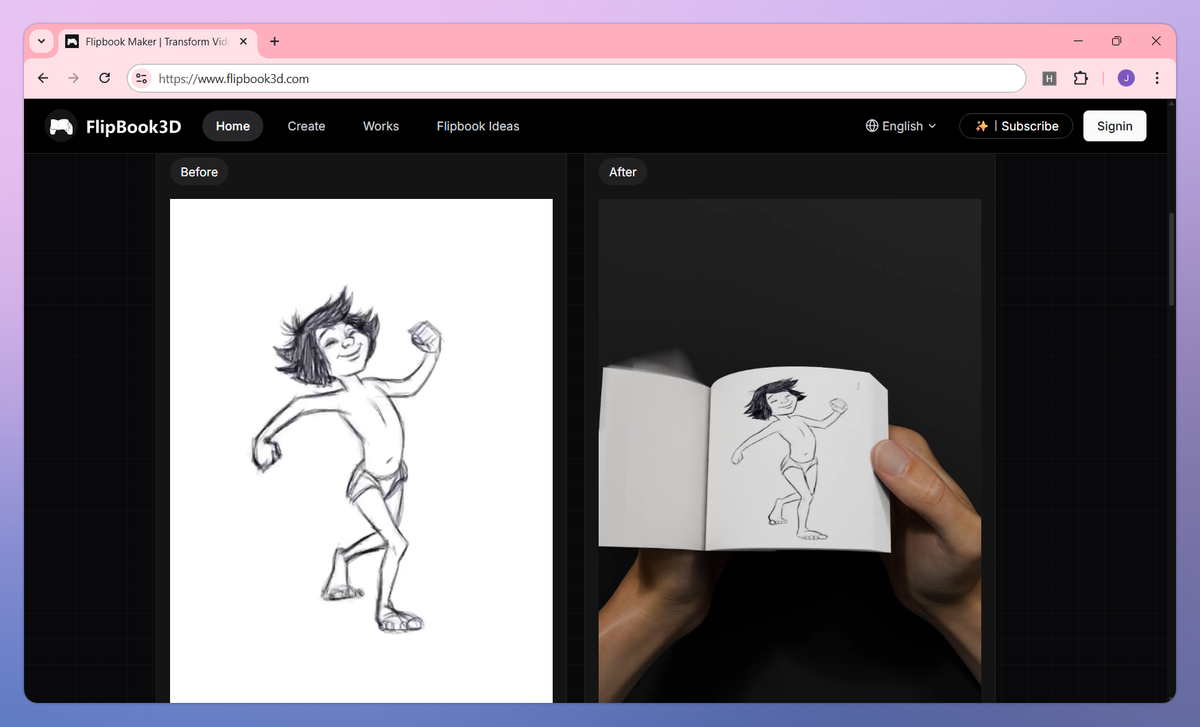Select the Flipbook Maker browser tab
This screenshot has width=1200, height=727.
[157, 41]
